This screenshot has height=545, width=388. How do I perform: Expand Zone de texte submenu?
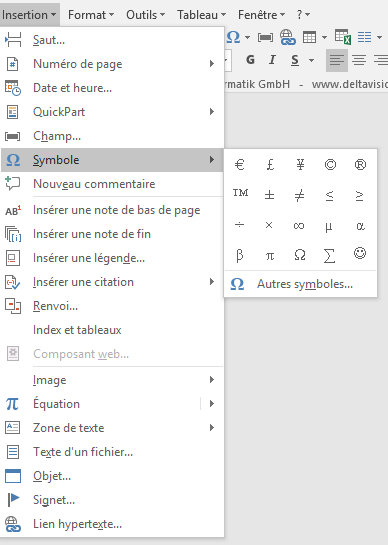point(112,428)
